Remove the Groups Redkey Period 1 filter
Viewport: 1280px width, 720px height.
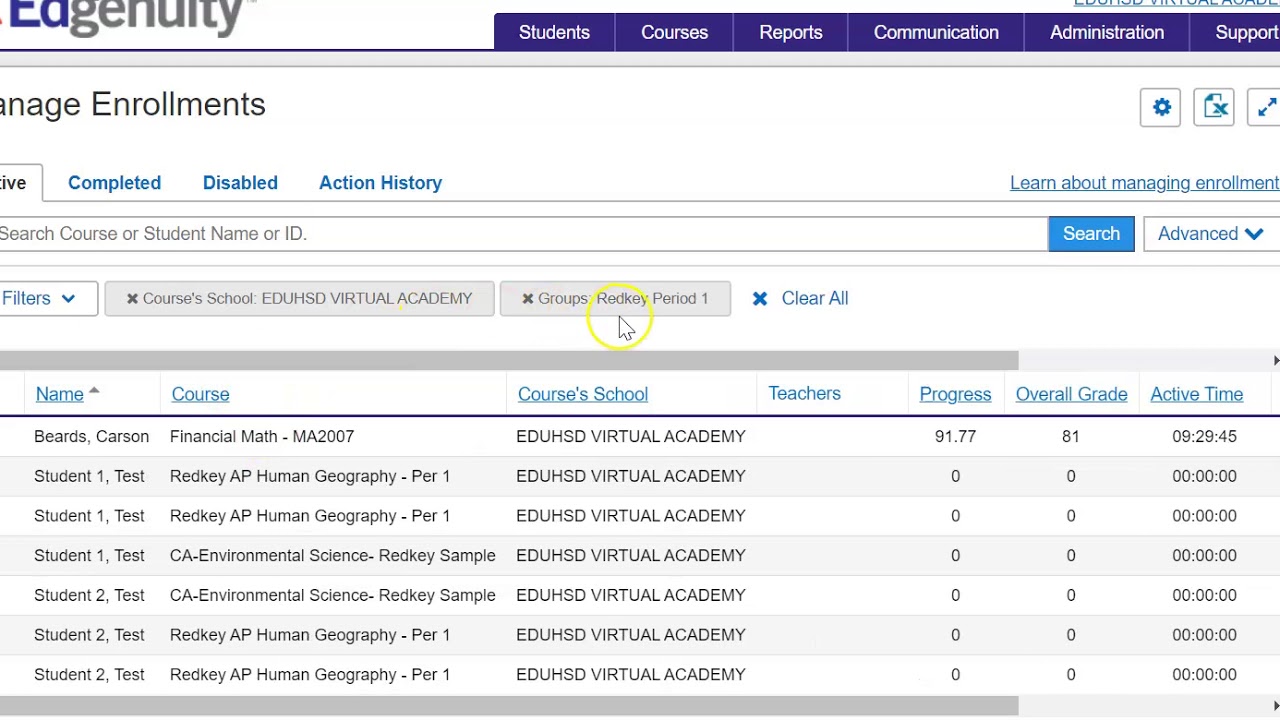point(528,299)
